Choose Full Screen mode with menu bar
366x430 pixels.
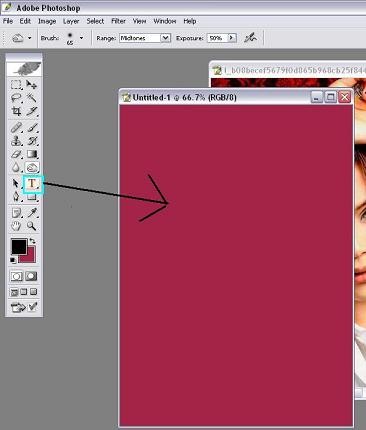[24, 292]
